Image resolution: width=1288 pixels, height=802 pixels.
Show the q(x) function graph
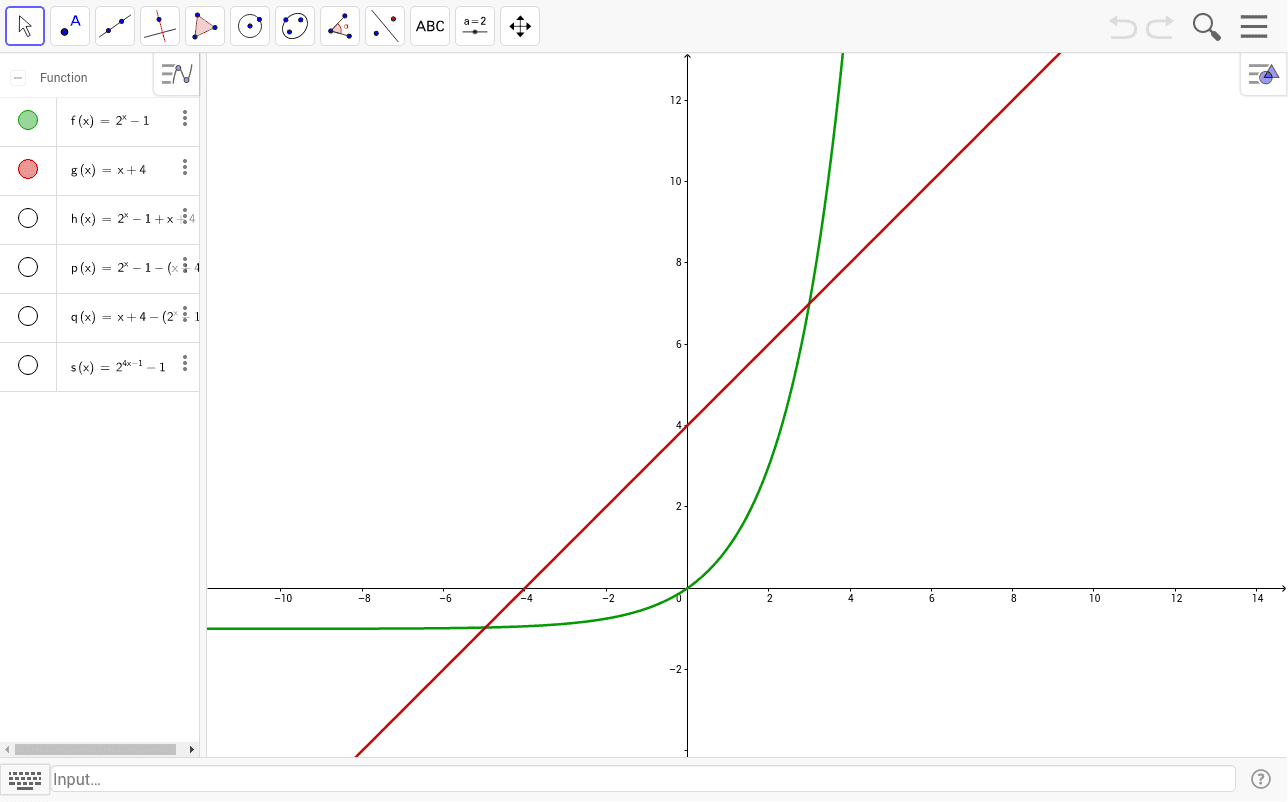[28, 316]
